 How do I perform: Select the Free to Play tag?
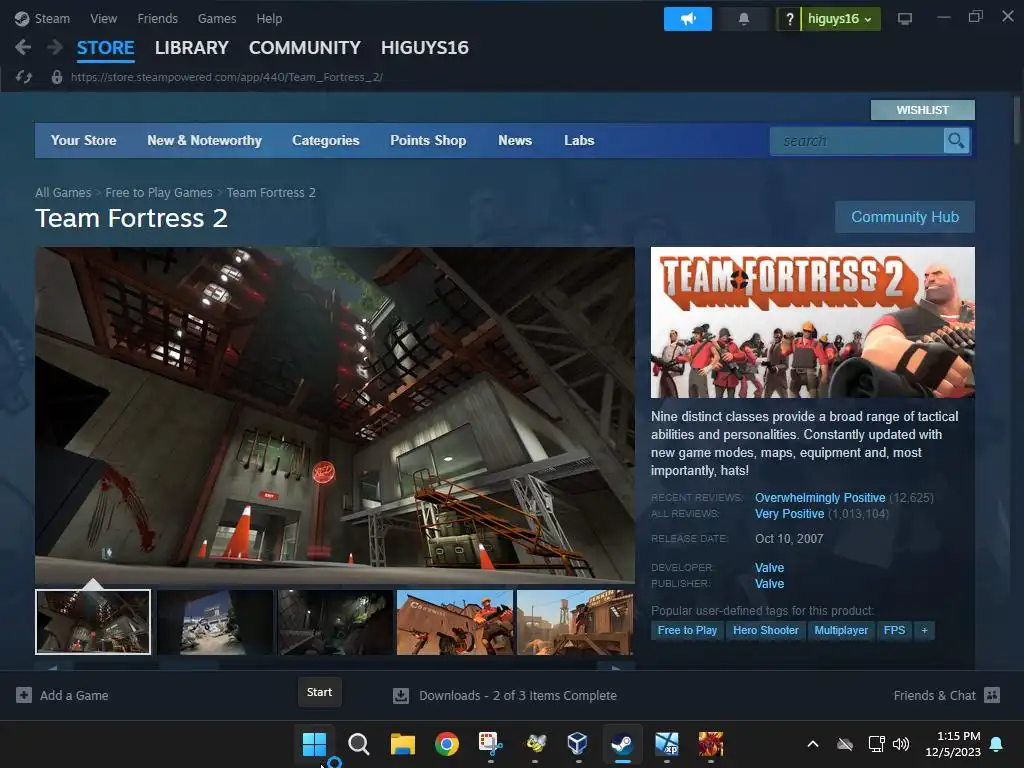click(x=687, y=630)
